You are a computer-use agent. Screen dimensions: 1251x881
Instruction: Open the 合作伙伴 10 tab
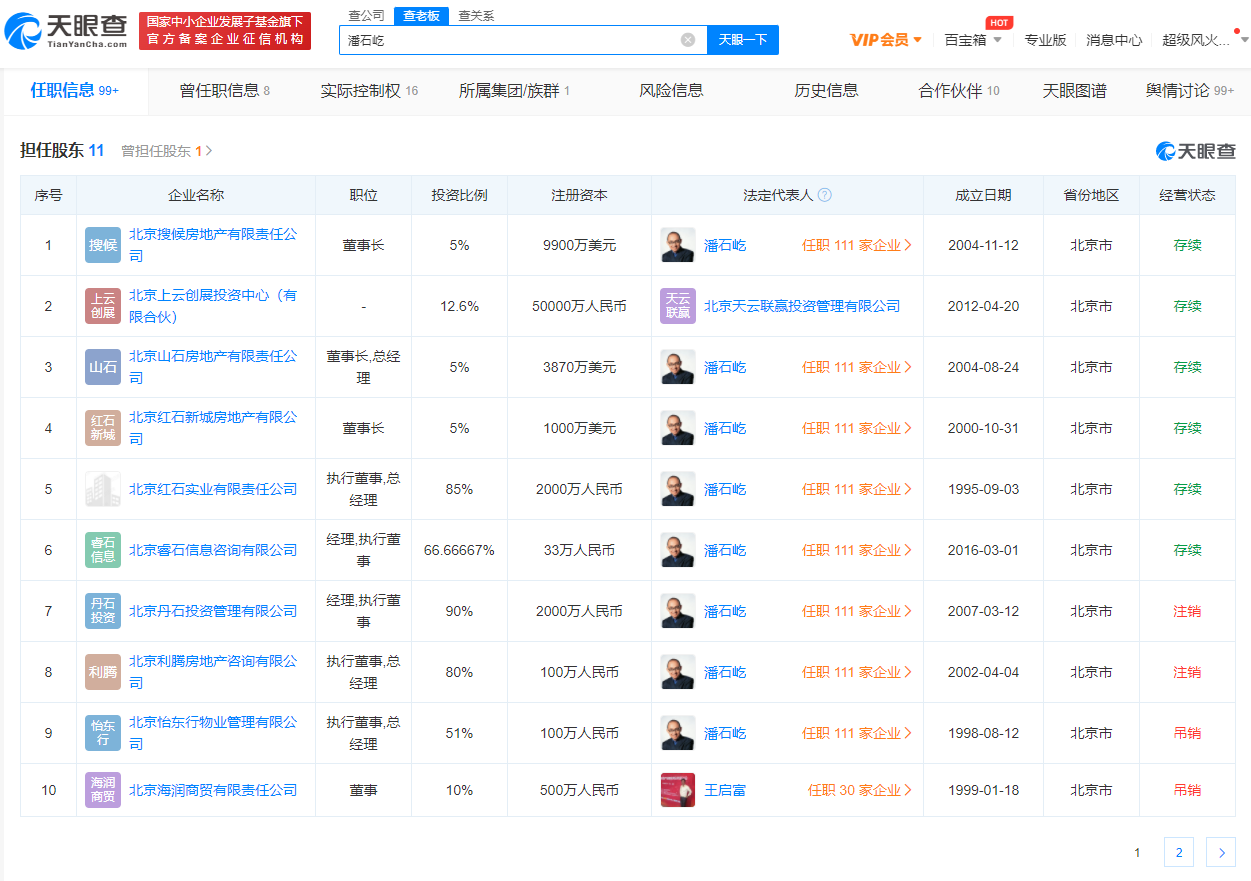(959, 91)
